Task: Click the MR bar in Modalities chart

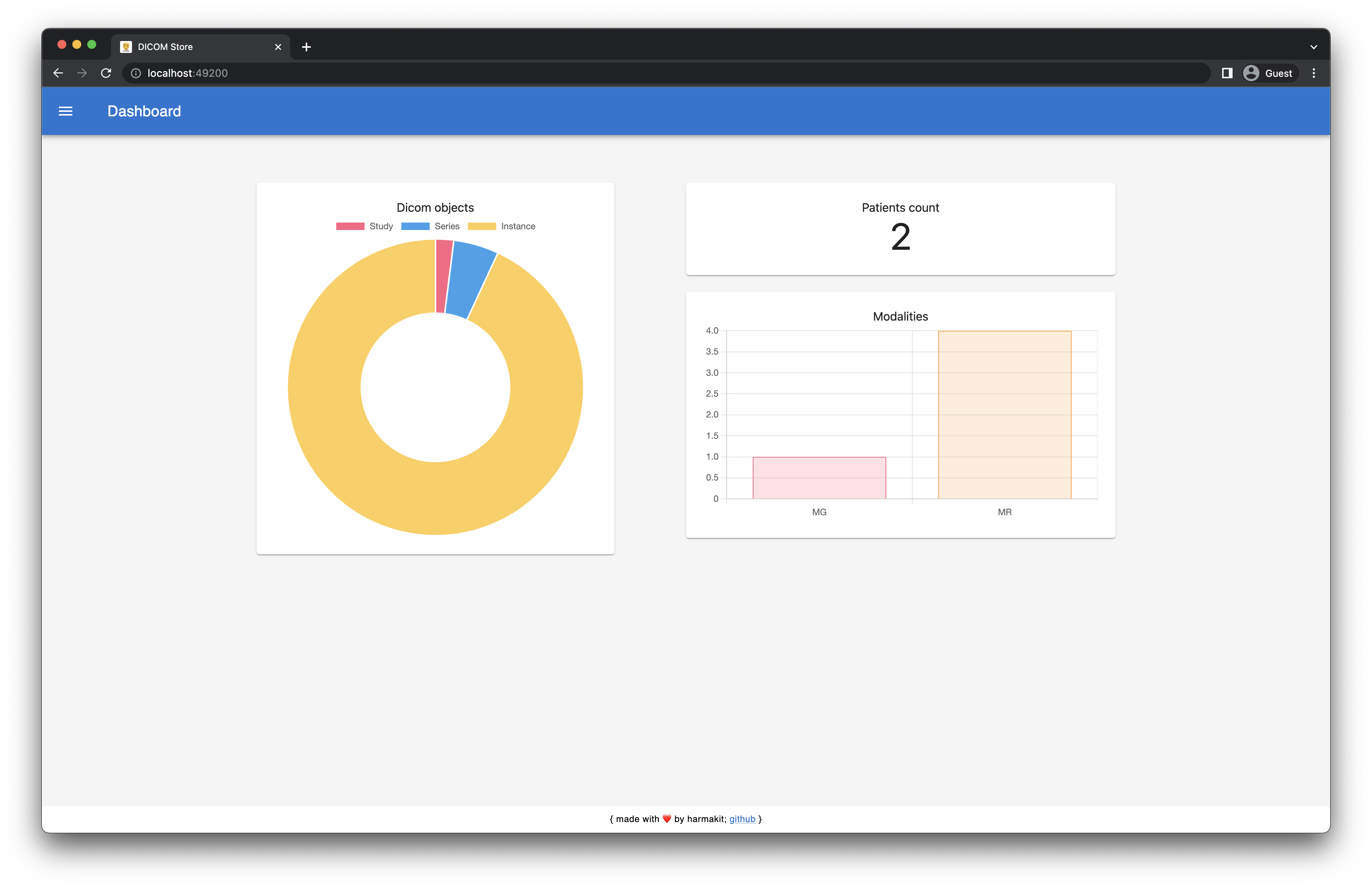Action: (1004, 415)
